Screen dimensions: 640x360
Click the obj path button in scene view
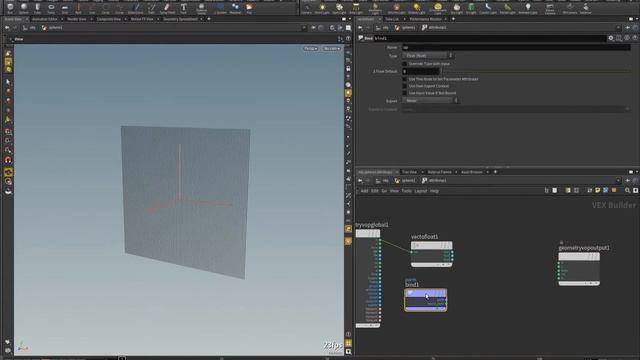(29, 28)
